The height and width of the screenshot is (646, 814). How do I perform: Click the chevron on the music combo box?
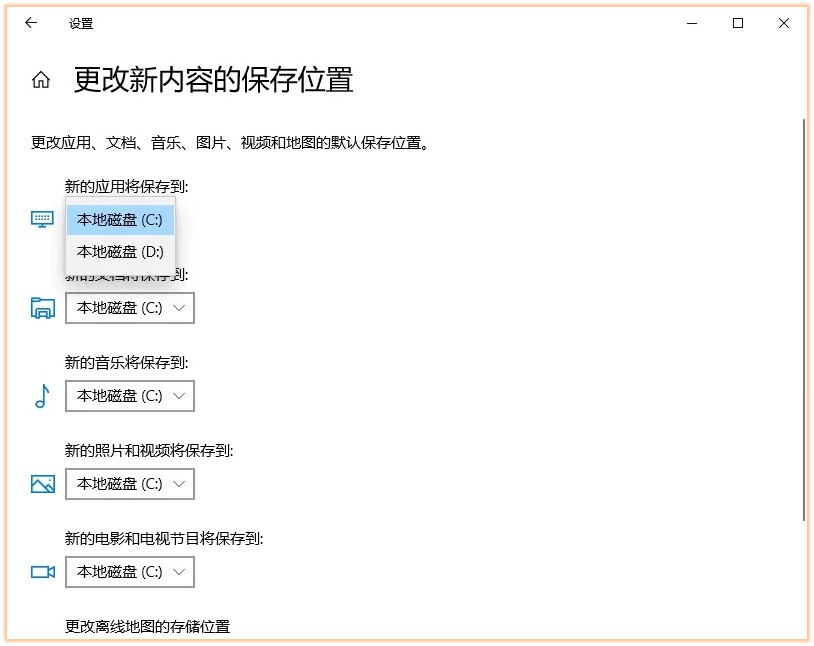point(181,396)
